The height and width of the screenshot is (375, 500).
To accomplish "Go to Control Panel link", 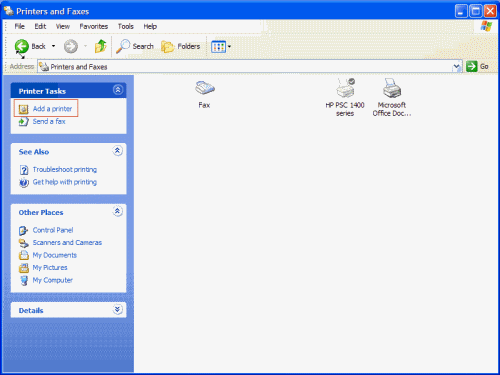I will coord(53,230).
